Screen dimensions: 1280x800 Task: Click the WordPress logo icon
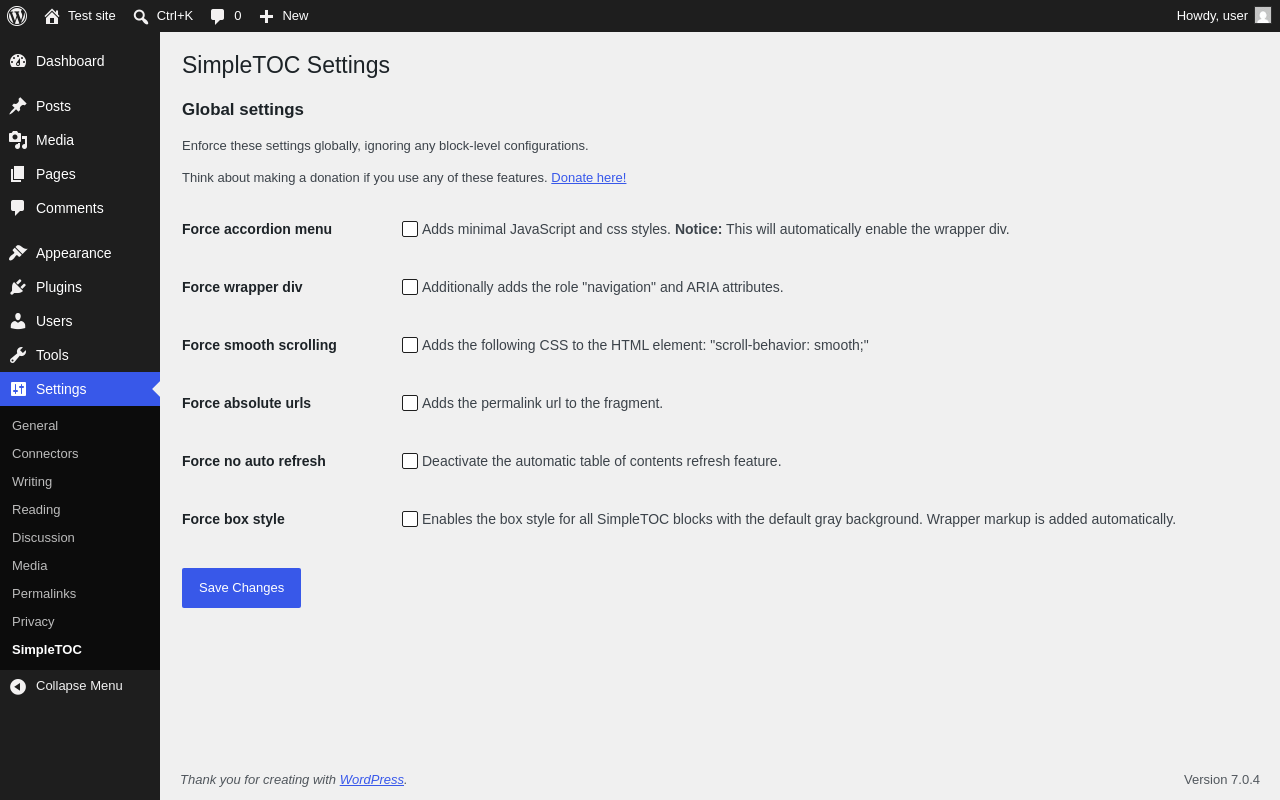(x=17, y=16)
